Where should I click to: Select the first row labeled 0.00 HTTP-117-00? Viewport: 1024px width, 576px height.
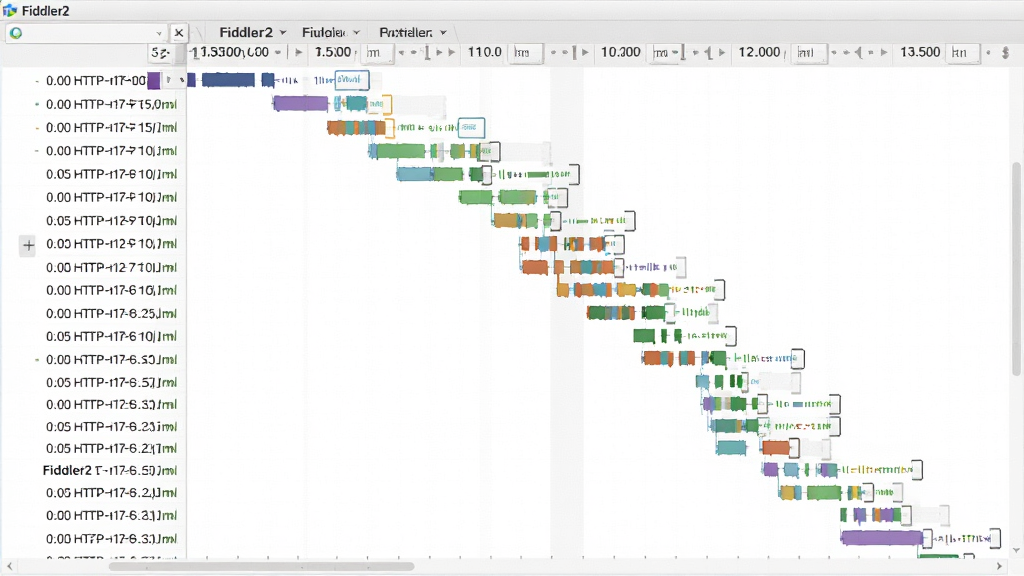(x=96, y=81)
